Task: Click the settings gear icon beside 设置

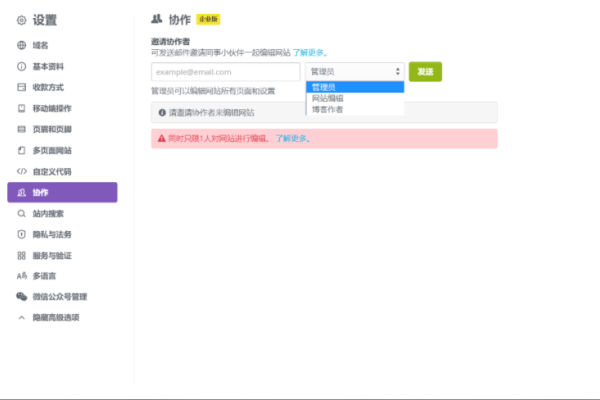Action: 21,20
